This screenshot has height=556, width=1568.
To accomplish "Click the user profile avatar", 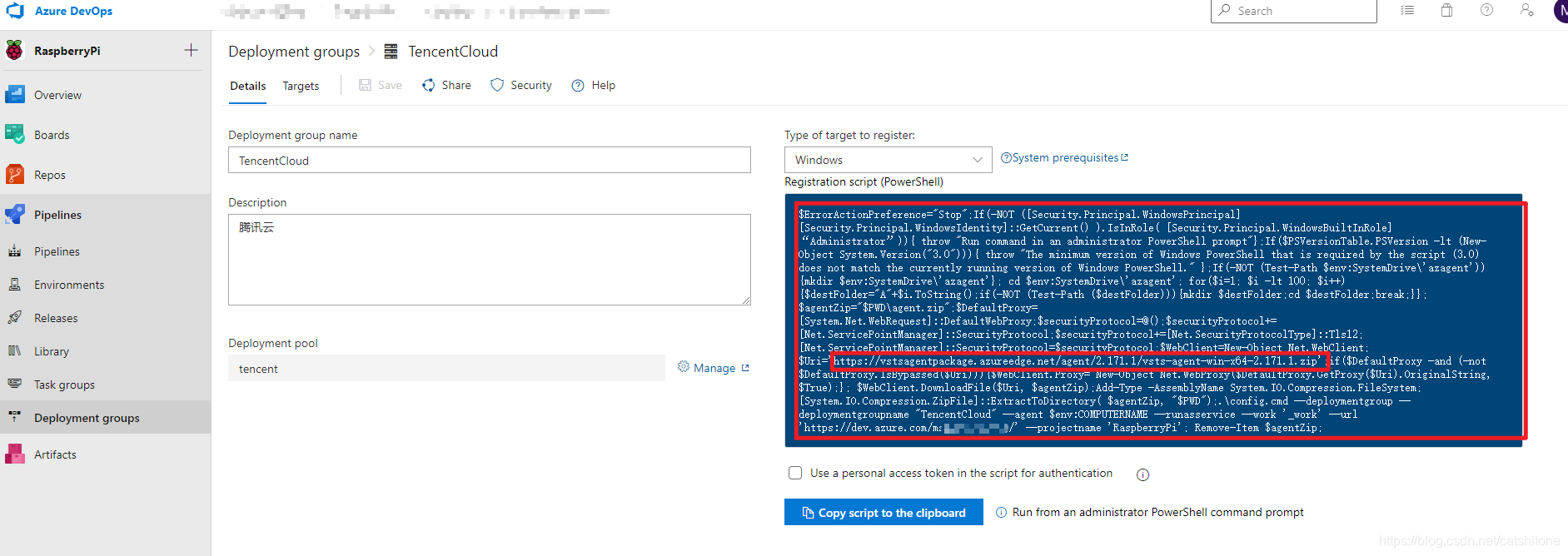I will tap(1561, 11).
